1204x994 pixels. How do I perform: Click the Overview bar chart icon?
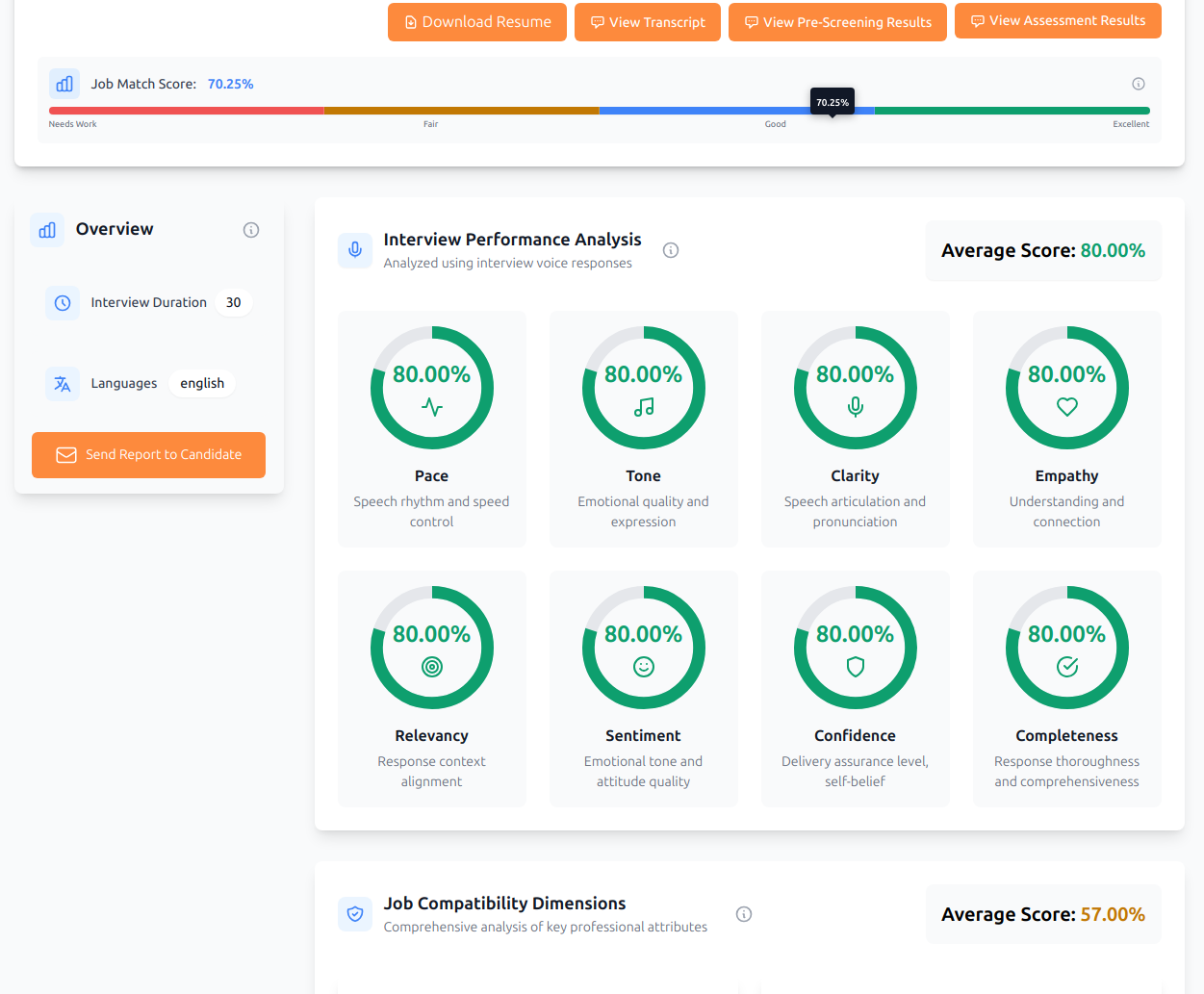(46, 229)
